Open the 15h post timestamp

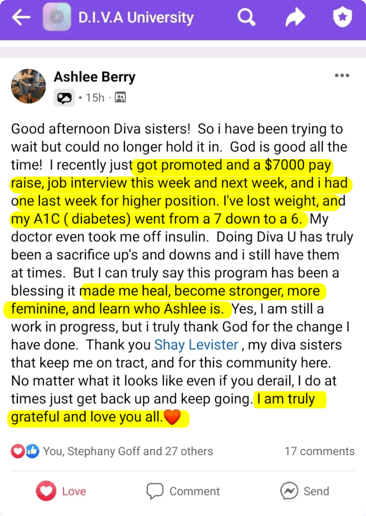tap(95, 98)
